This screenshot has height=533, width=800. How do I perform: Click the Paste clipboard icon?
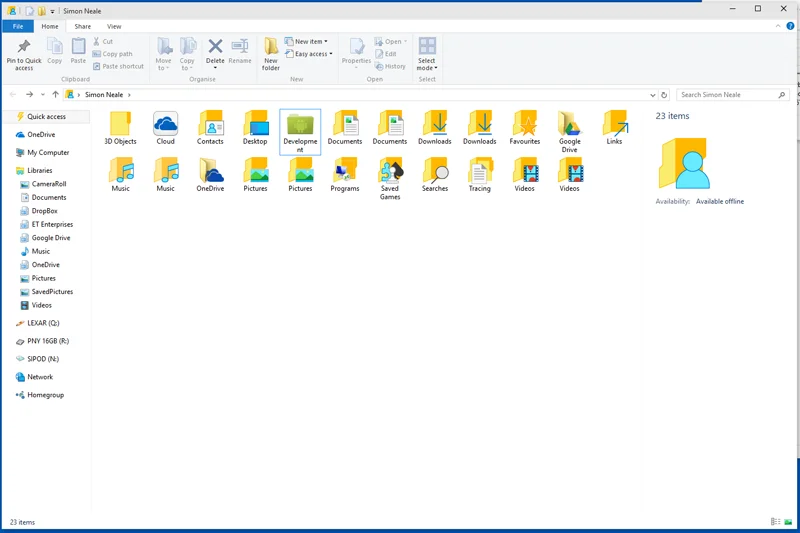(78, 46)
